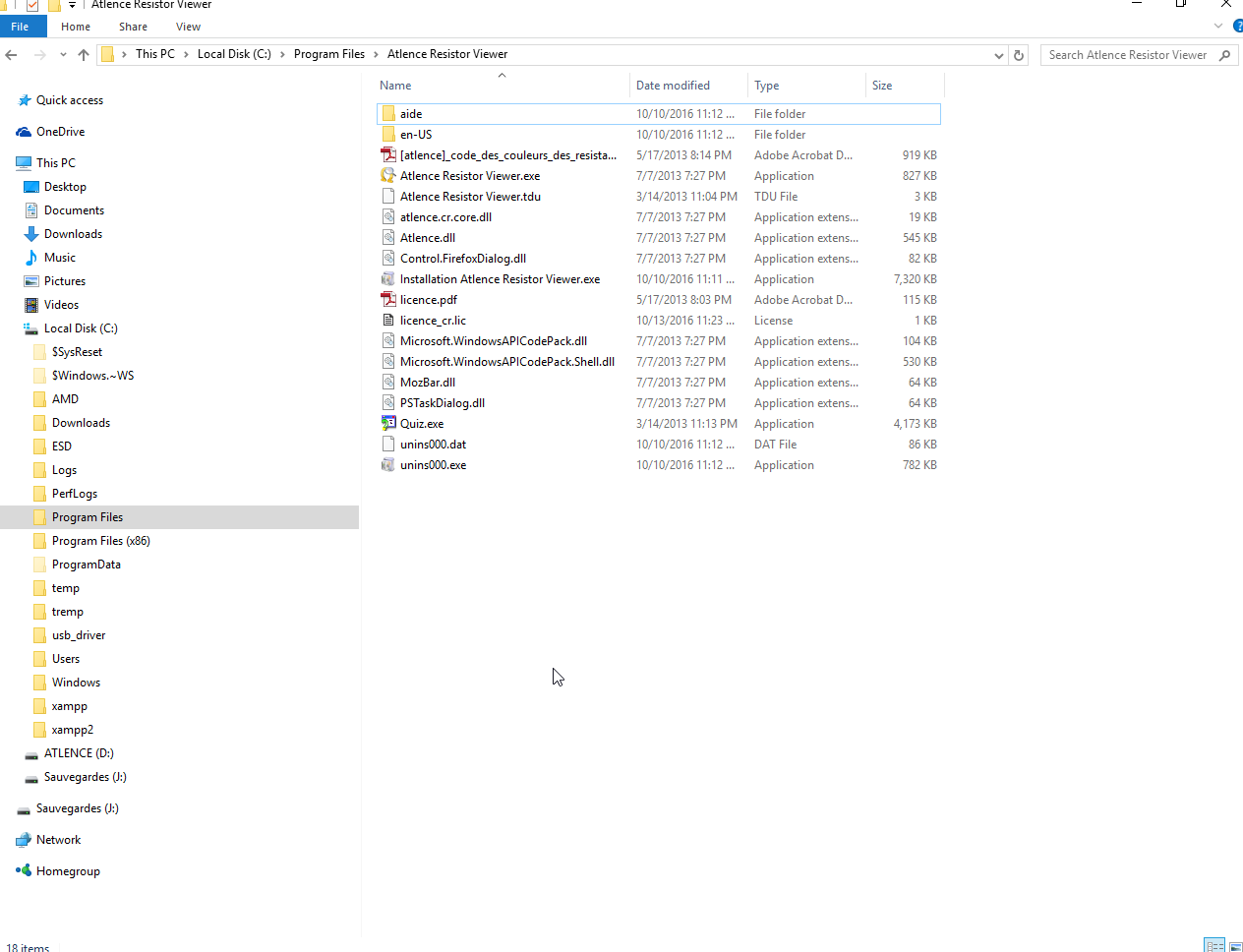Viewport: 1243px width, 952px height.
Task: Select the atlence code des couleurs PDF icon
Action: (388, 155)
